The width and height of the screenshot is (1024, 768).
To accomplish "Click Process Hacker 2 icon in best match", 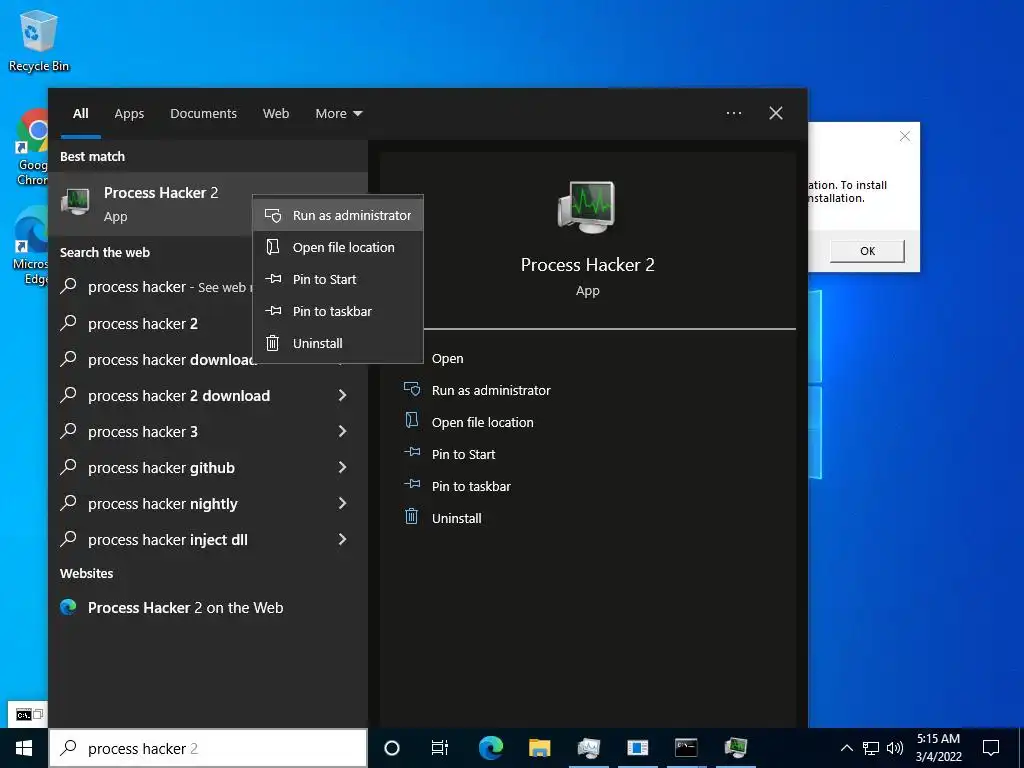I will pyautogui.click(x=75, y=202).
